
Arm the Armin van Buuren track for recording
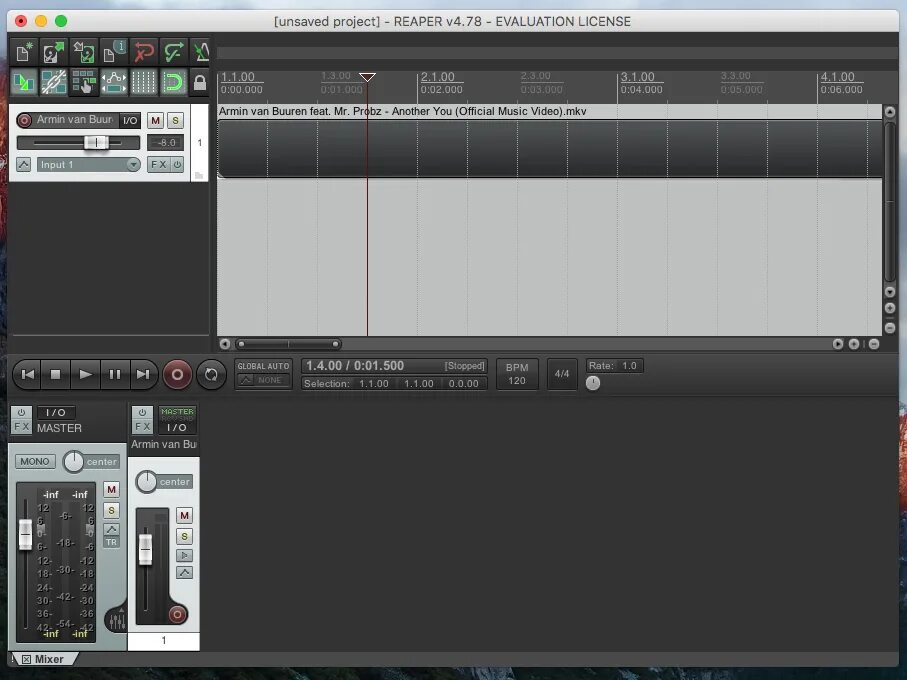24,120
